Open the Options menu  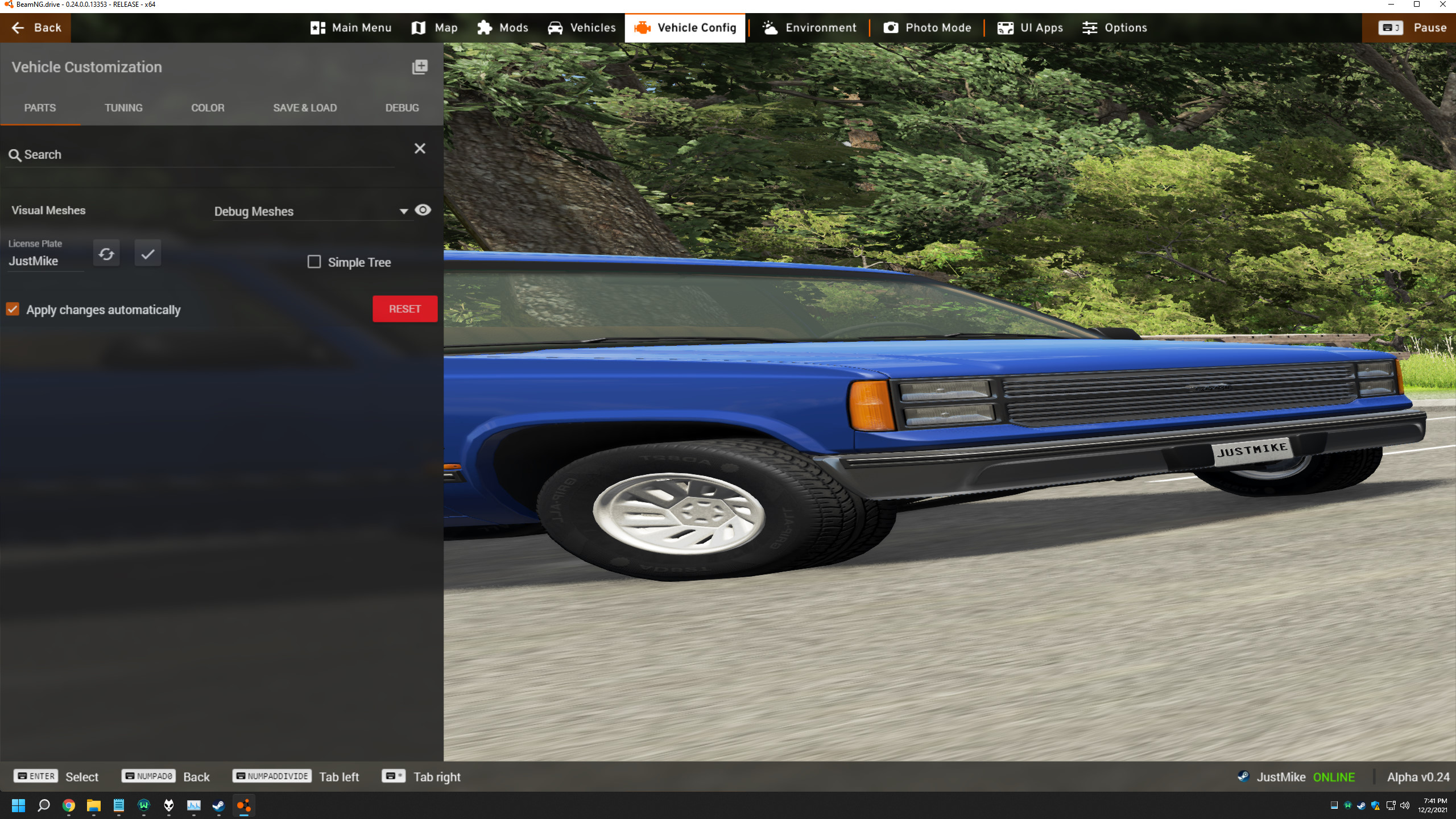click(x=1115, y=27)
